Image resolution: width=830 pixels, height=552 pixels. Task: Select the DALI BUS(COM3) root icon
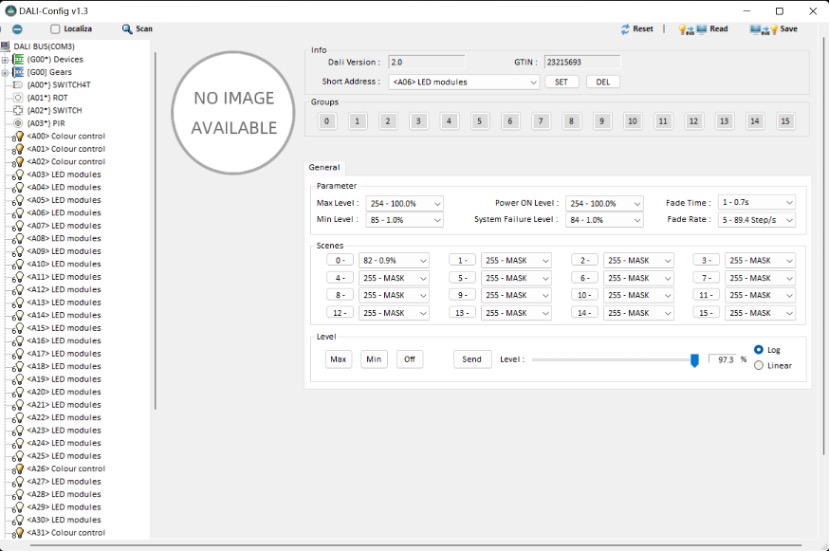(5, 47)
